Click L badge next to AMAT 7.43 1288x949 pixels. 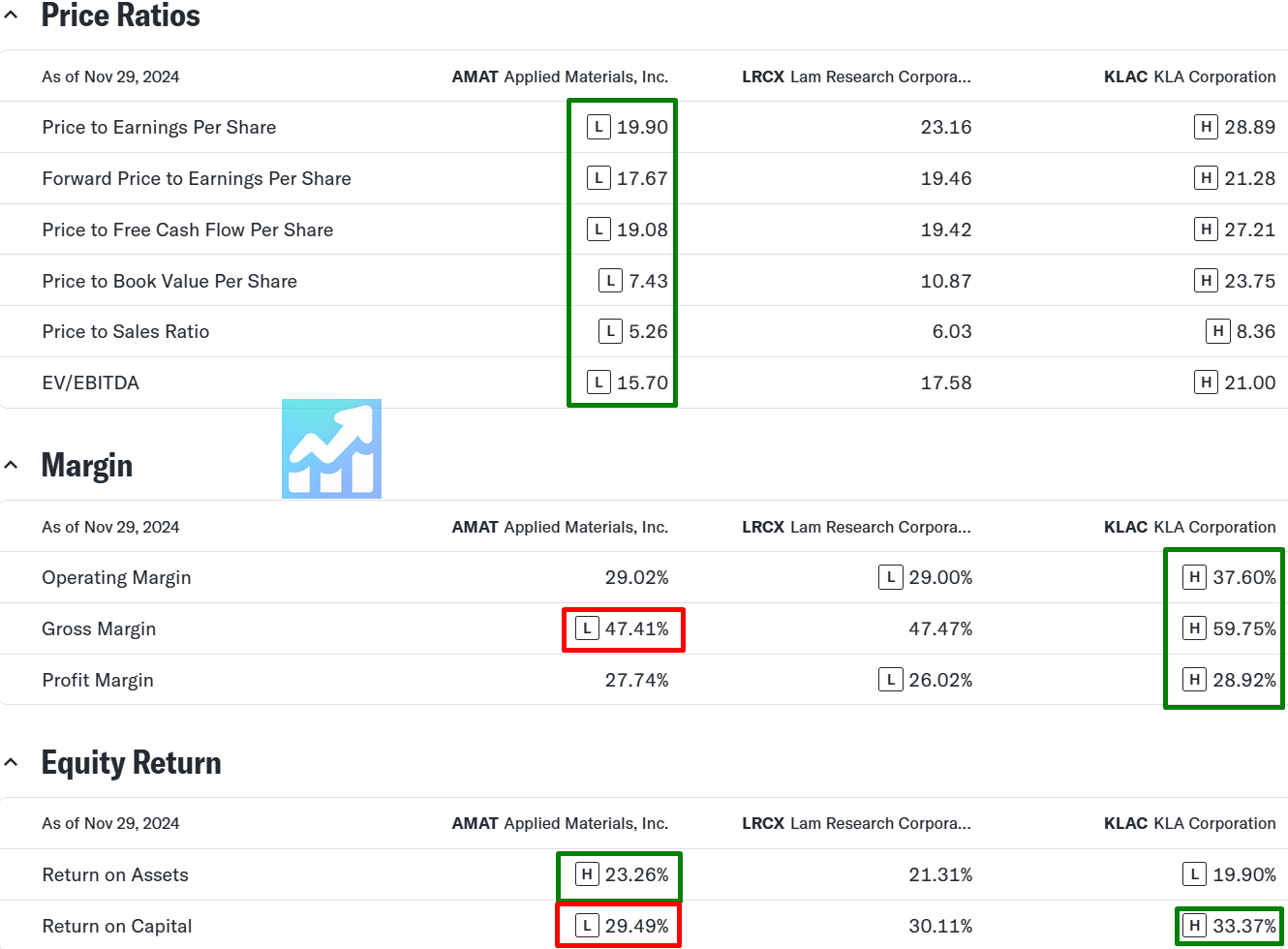pyautogui.click(x=610, y=281)
